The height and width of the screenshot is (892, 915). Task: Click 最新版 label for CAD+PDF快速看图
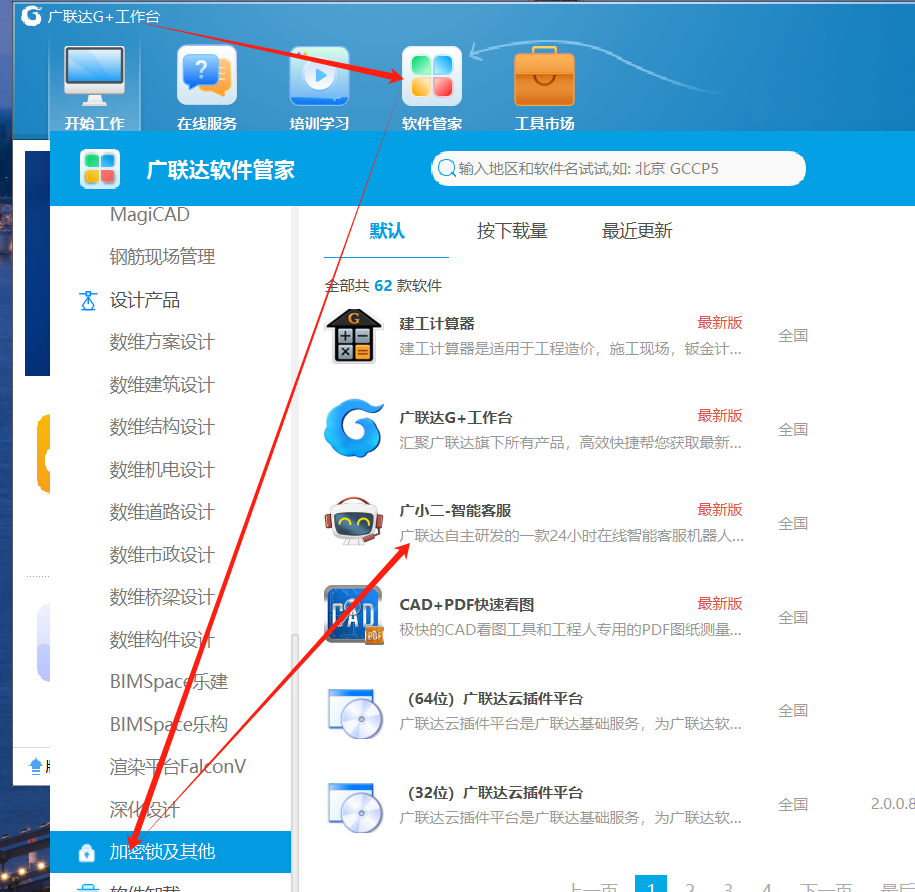click(x=720, y=604)
